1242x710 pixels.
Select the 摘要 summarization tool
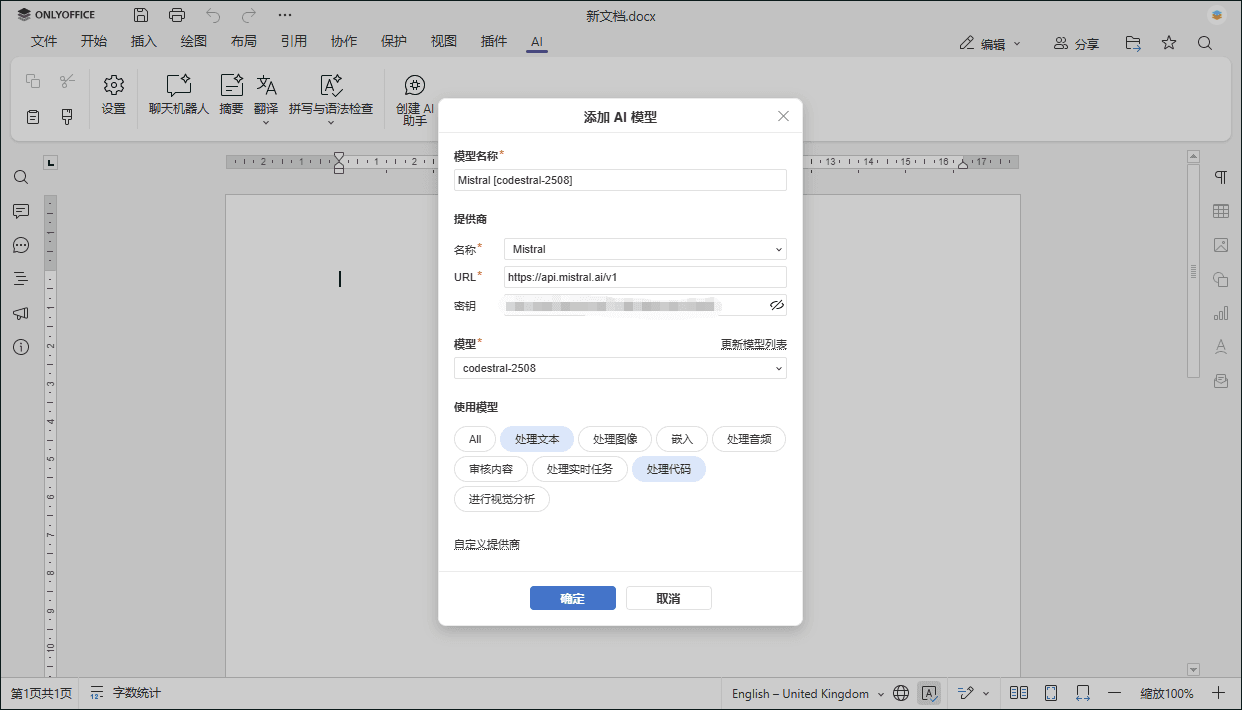coord(230,97)
